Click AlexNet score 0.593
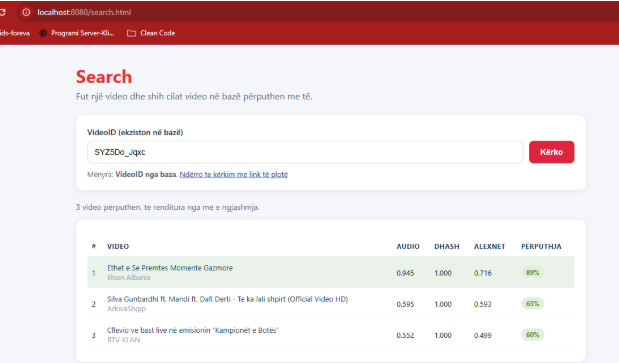Viewport: 619px width, 363px height. pos(483,304)
